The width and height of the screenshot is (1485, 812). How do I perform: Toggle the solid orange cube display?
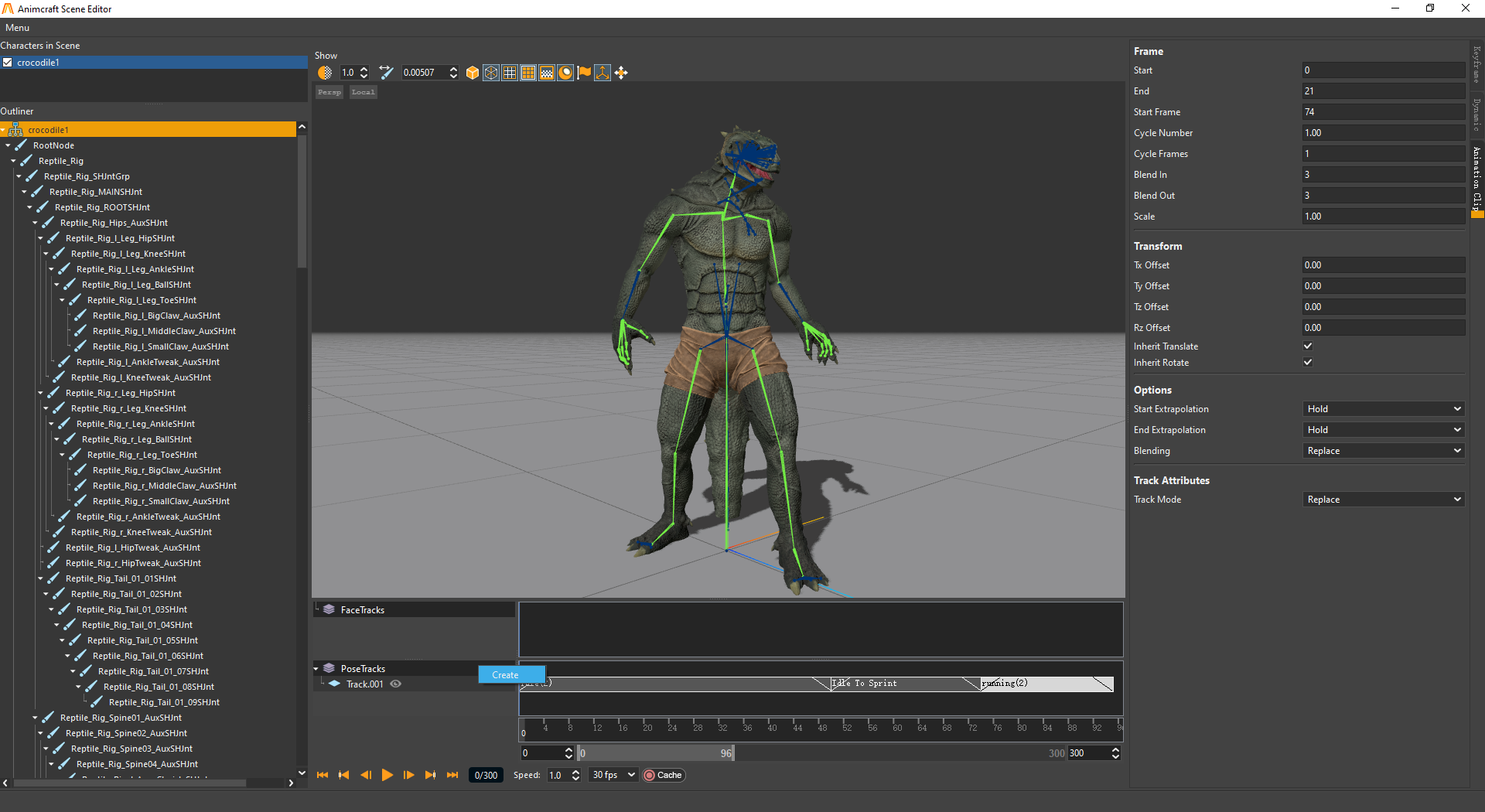click(473, 73)
